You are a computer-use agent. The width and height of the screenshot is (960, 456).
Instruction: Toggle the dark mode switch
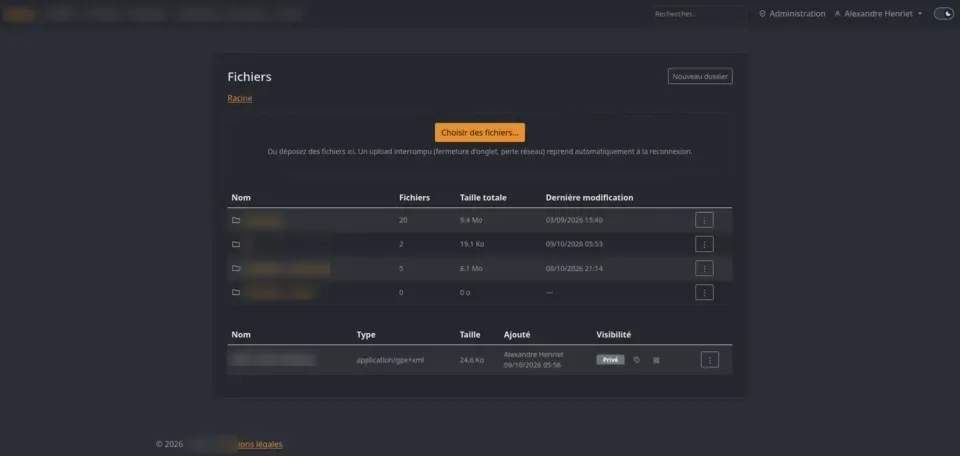tap(943, 13)
